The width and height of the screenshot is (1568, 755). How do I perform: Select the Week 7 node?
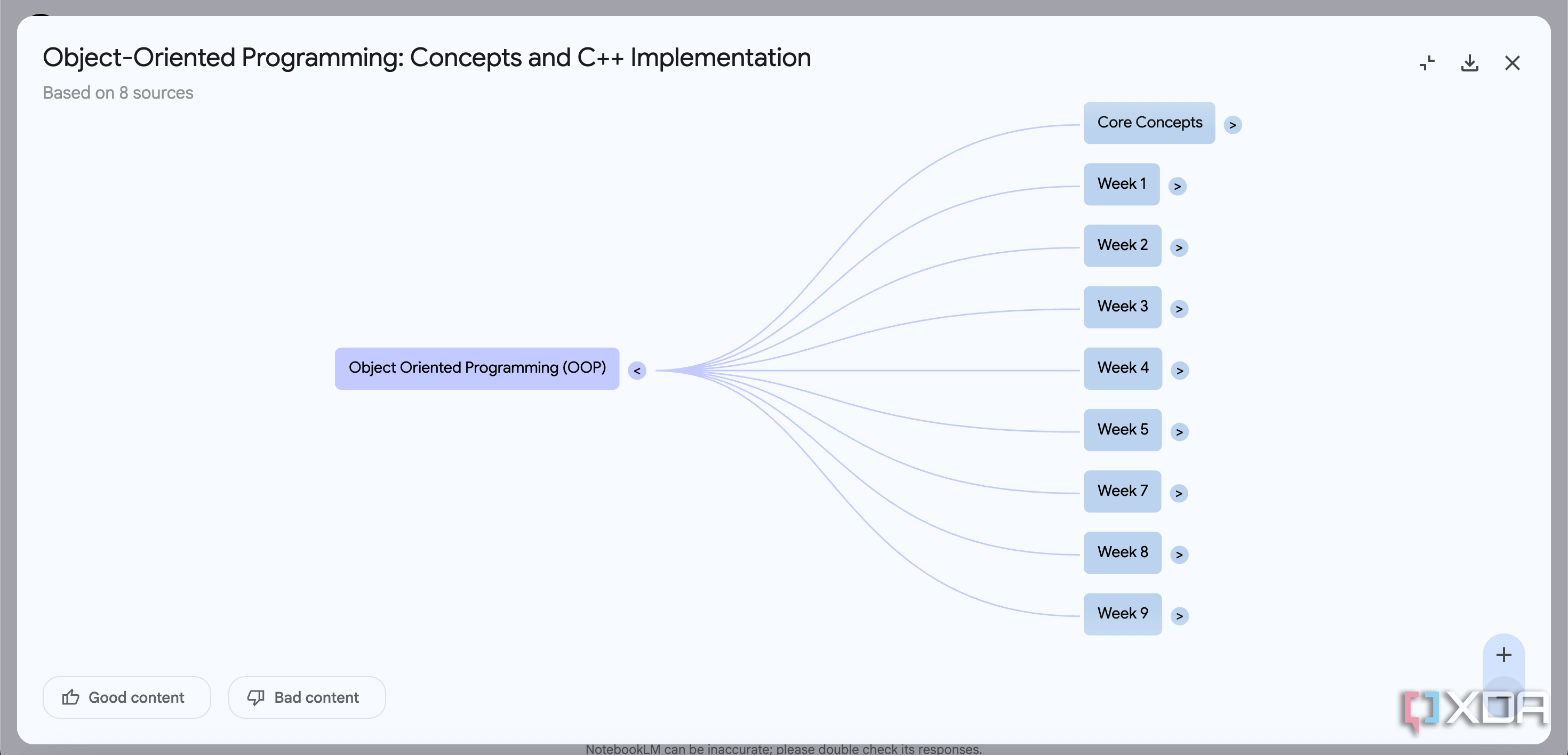point(1123,492)
